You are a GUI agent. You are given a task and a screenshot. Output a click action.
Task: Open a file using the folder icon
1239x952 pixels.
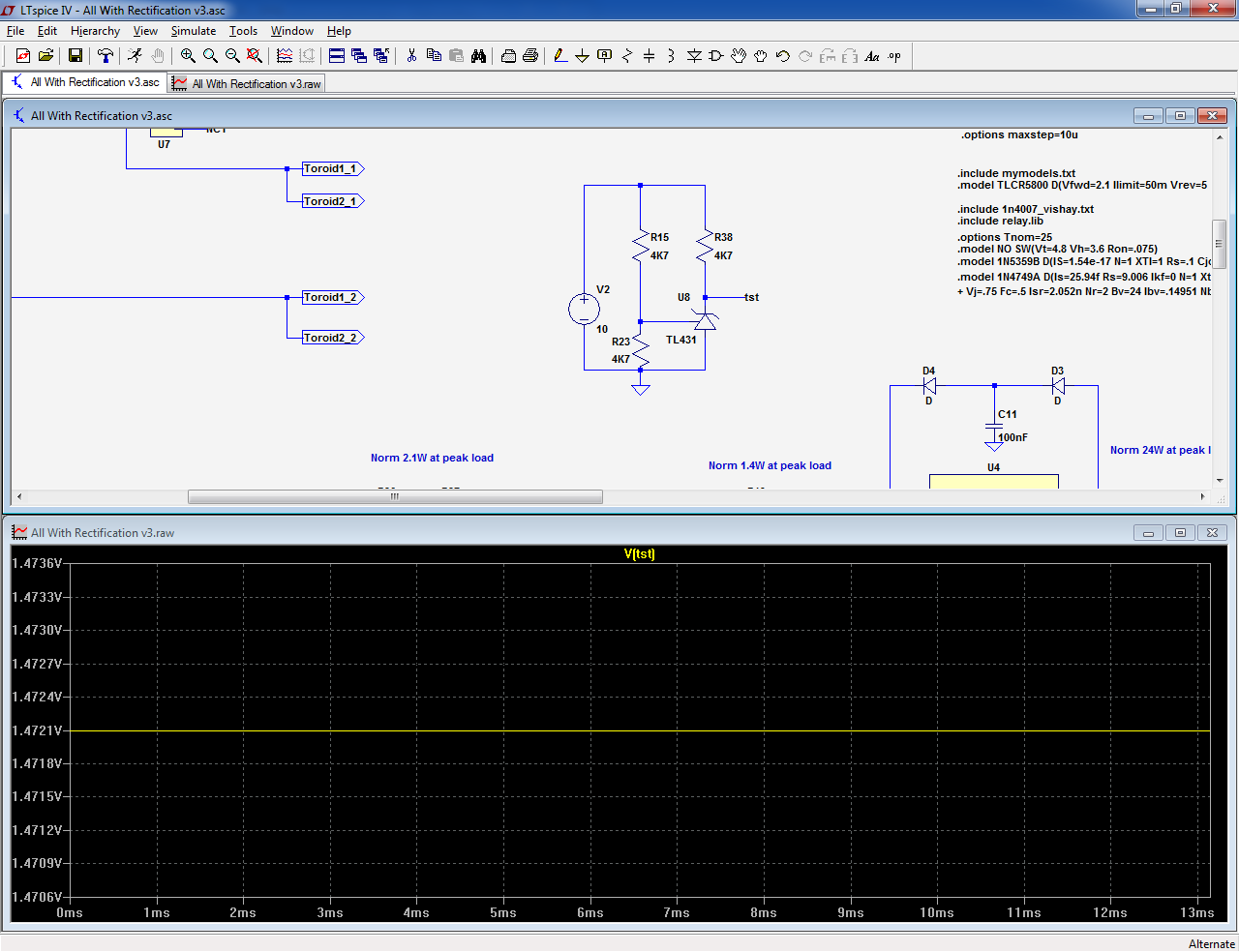(45, 56)
